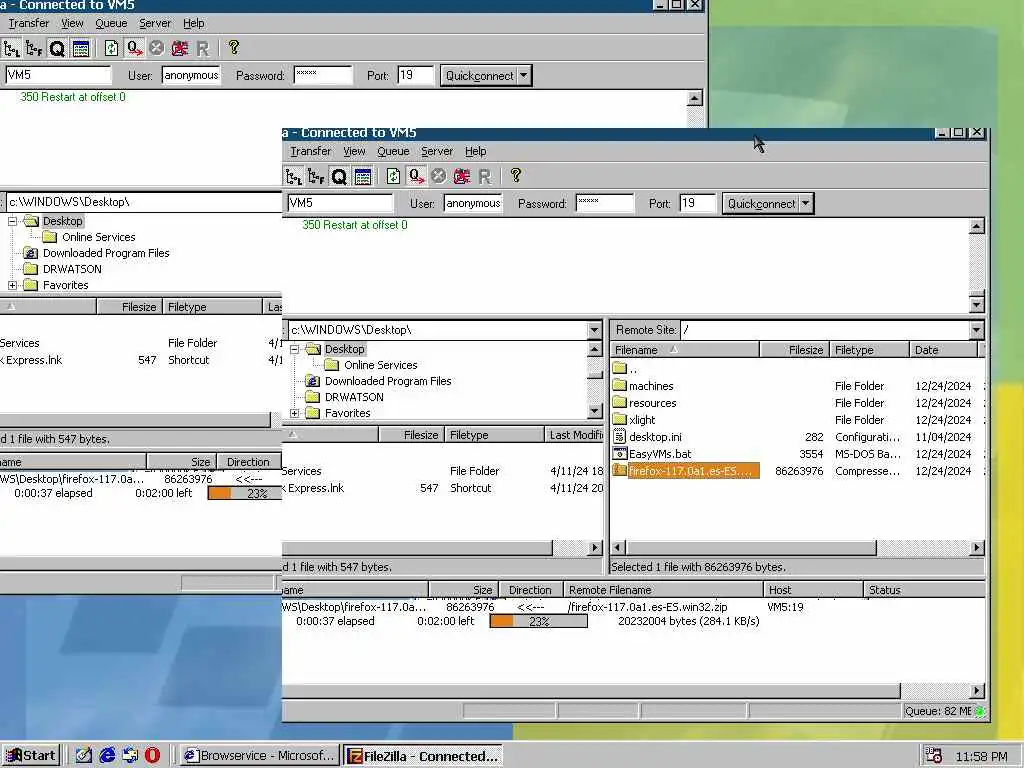
Task: Click the User field in front window
Action: coord(473,203)
